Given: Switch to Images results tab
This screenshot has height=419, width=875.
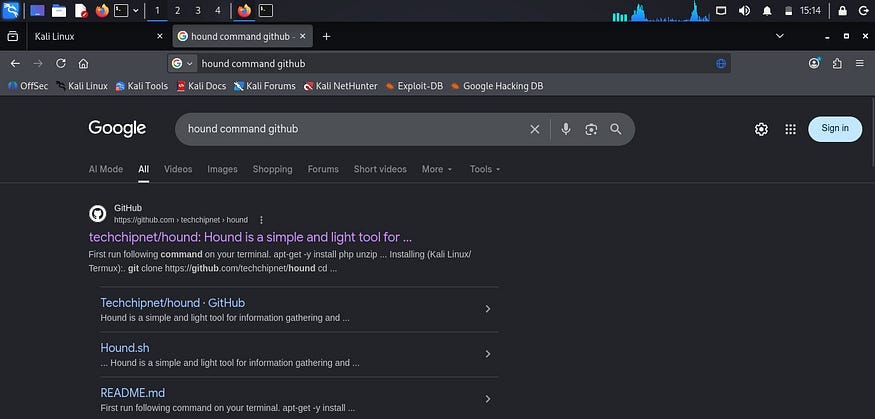Looking at the screenshot, I should (x=222, y=169).
